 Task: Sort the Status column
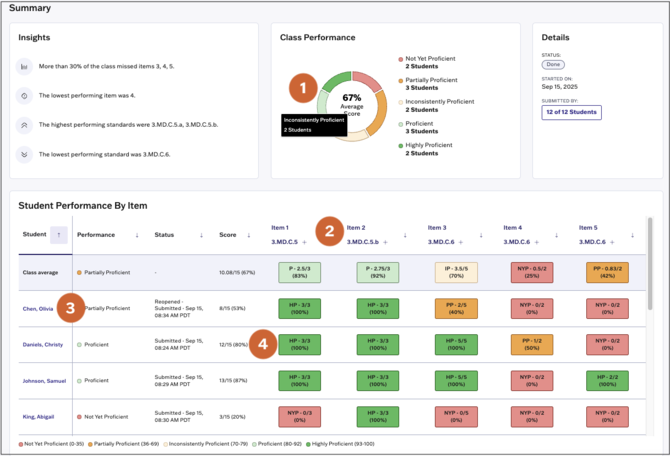(201, 235)
